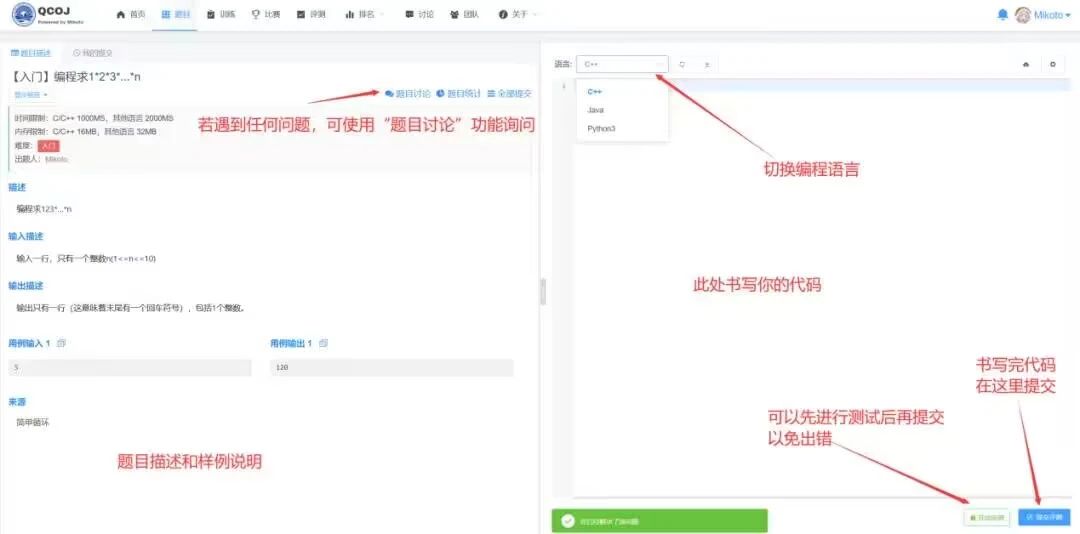Image resolution: width=1080 pixels, height=534 pixels.
Task: Copy sample output 1 with copy icon
Action: pos(323,343)
